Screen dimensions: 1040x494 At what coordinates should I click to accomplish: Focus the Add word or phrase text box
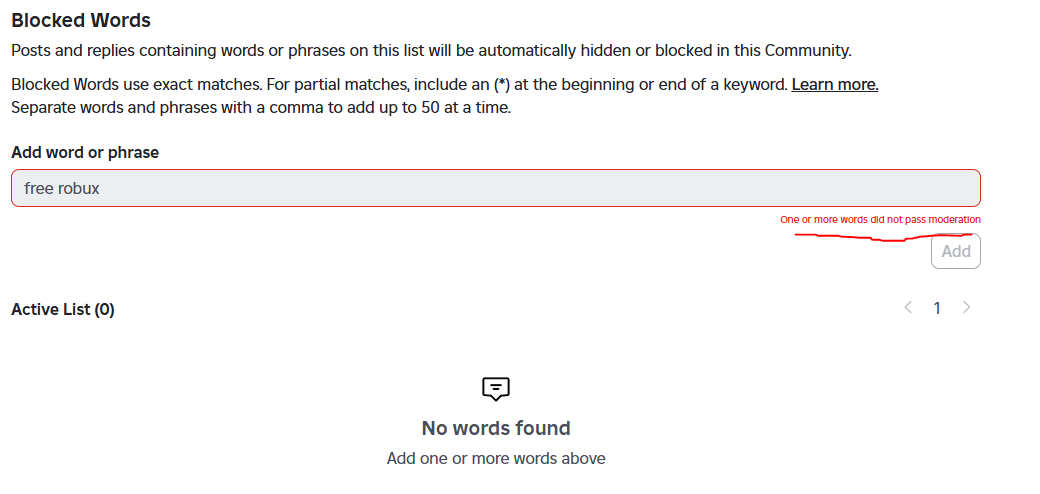[495, 188]
